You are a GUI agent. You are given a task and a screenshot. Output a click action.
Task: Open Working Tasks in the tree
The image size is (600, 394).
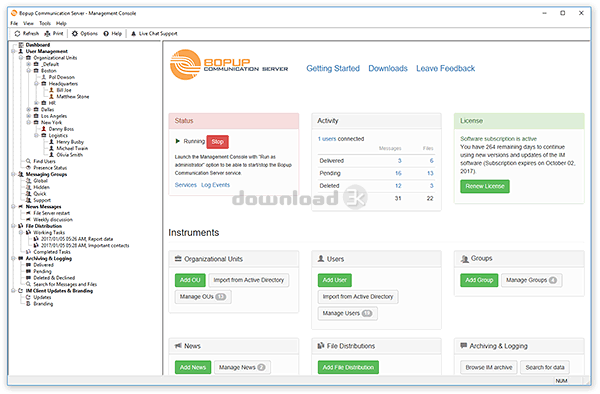click(49, 233)
